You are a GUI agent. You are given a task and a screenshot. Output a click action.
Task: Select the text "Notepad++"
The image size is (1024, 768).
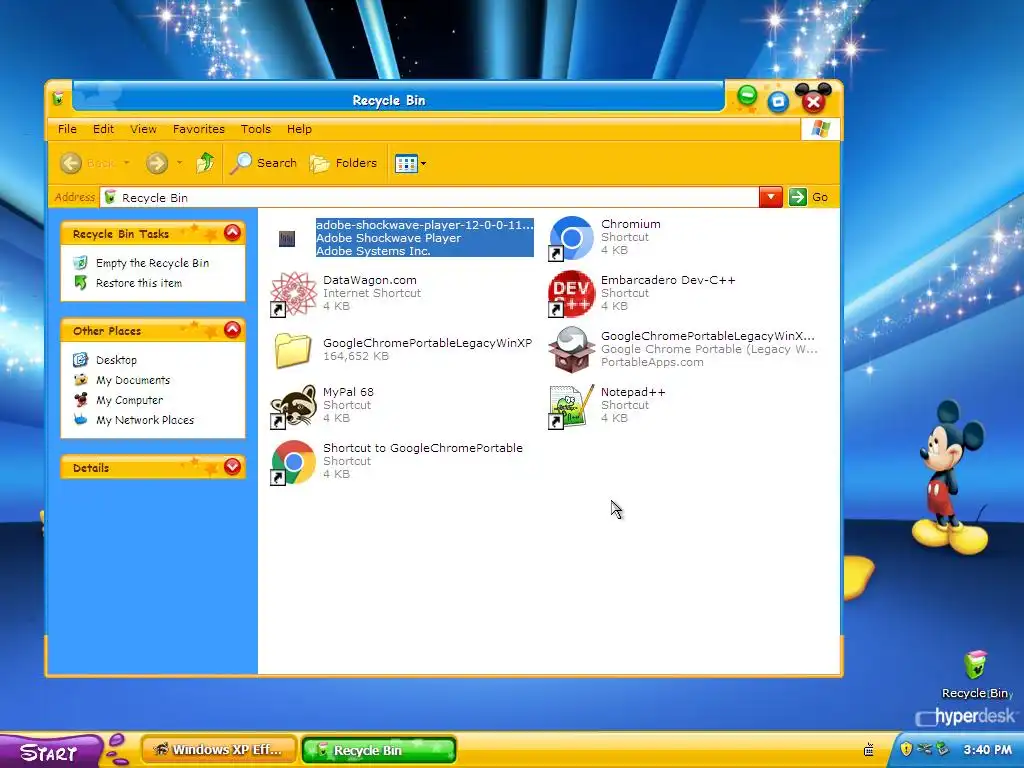[x=633, y=392]
